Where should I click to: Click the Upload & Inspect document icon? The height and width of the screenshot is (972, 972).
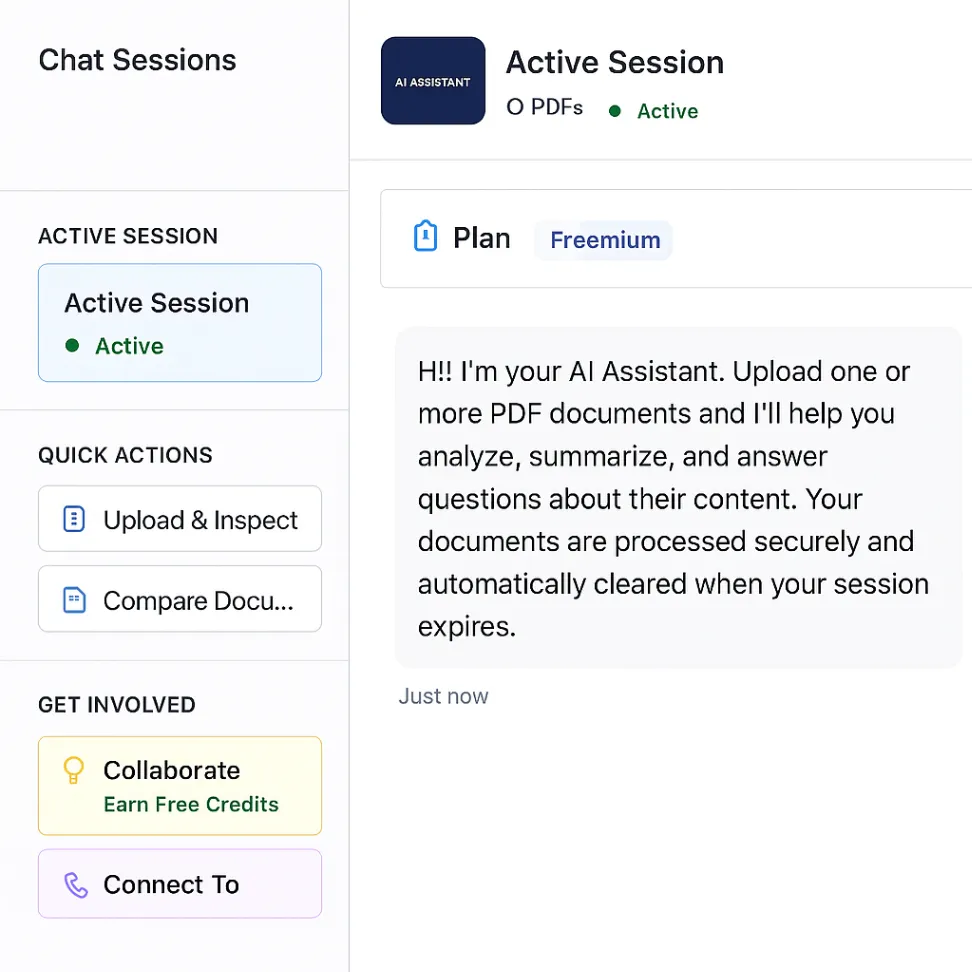tap(74, 519)
